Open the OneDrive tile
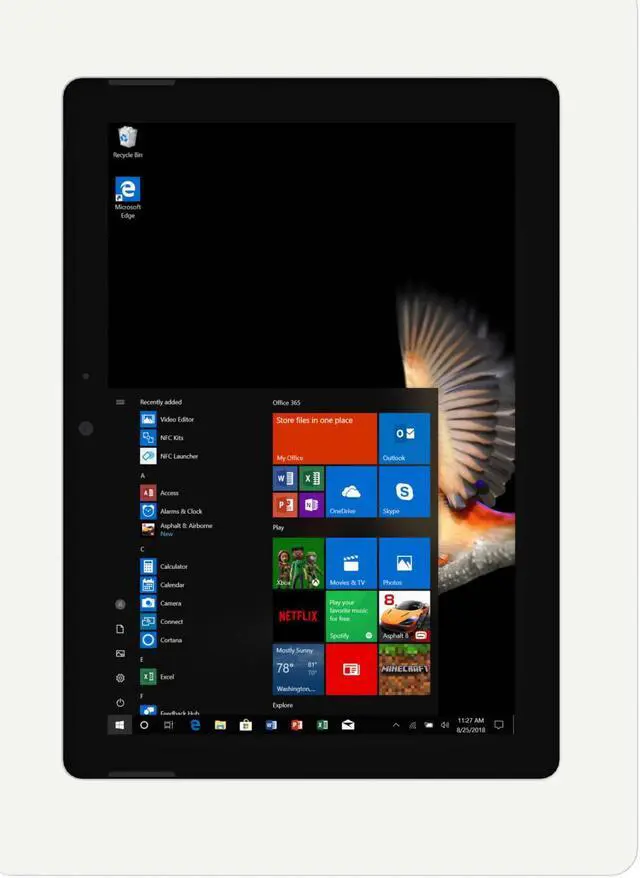 351,492
